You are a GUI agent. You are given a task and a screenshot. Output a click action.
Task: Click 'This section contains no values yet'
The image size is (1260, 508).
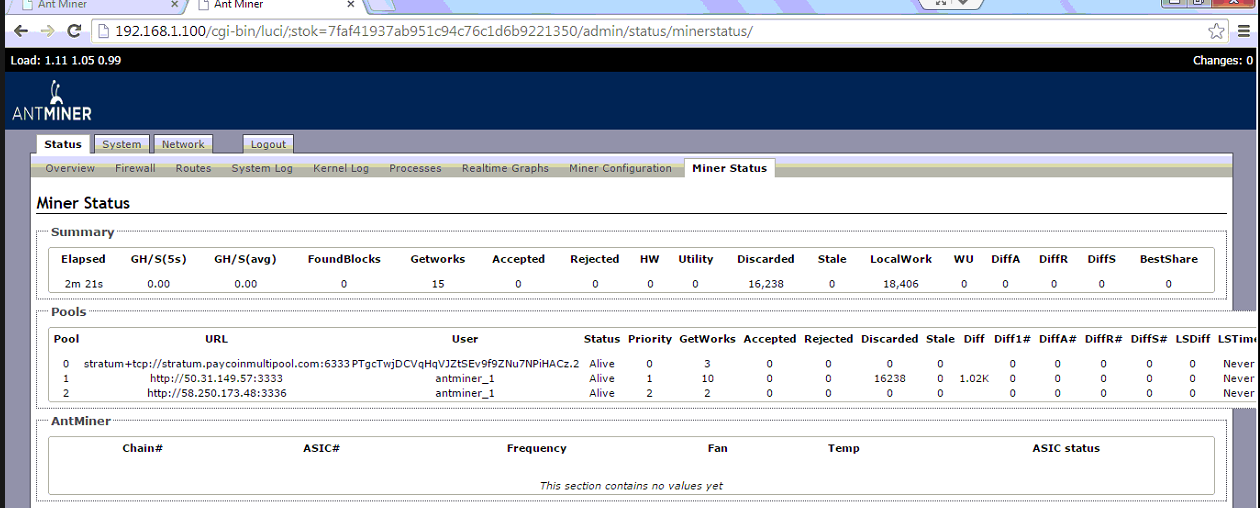click(631, 486)
